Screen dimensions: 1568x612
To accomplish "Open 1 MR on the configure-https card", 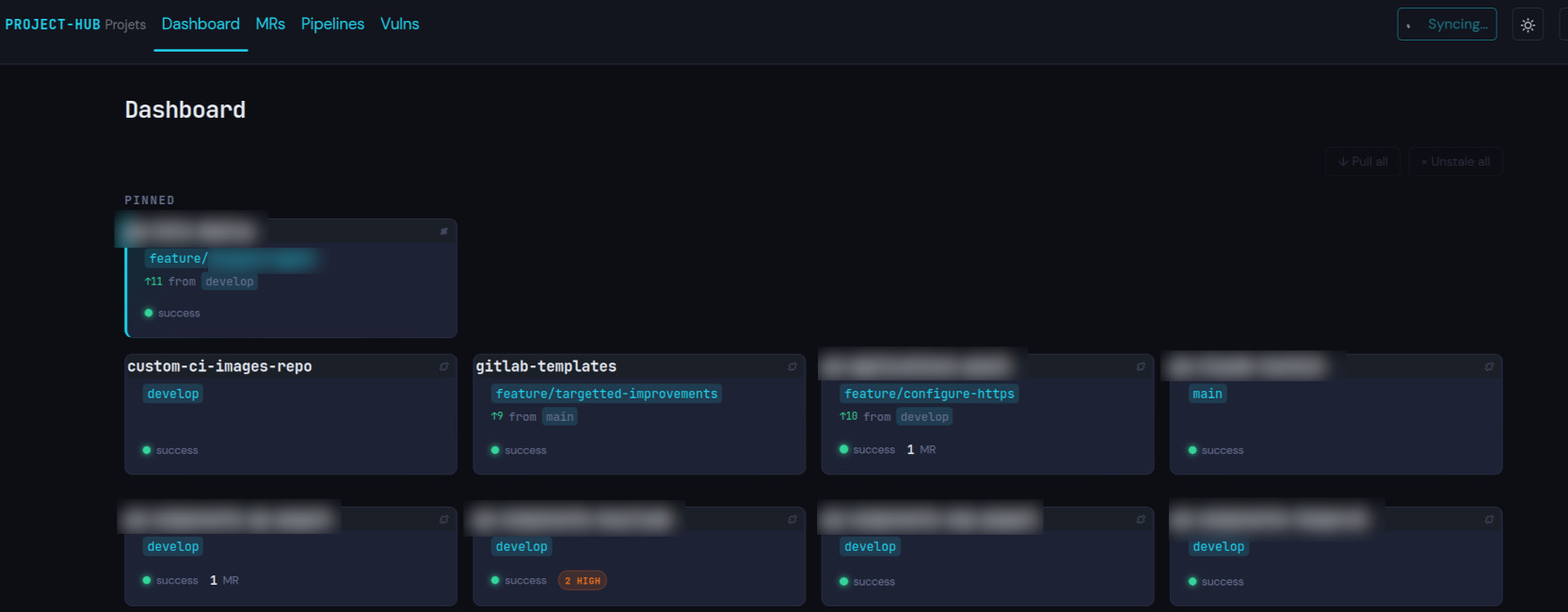I will (921, 449).
